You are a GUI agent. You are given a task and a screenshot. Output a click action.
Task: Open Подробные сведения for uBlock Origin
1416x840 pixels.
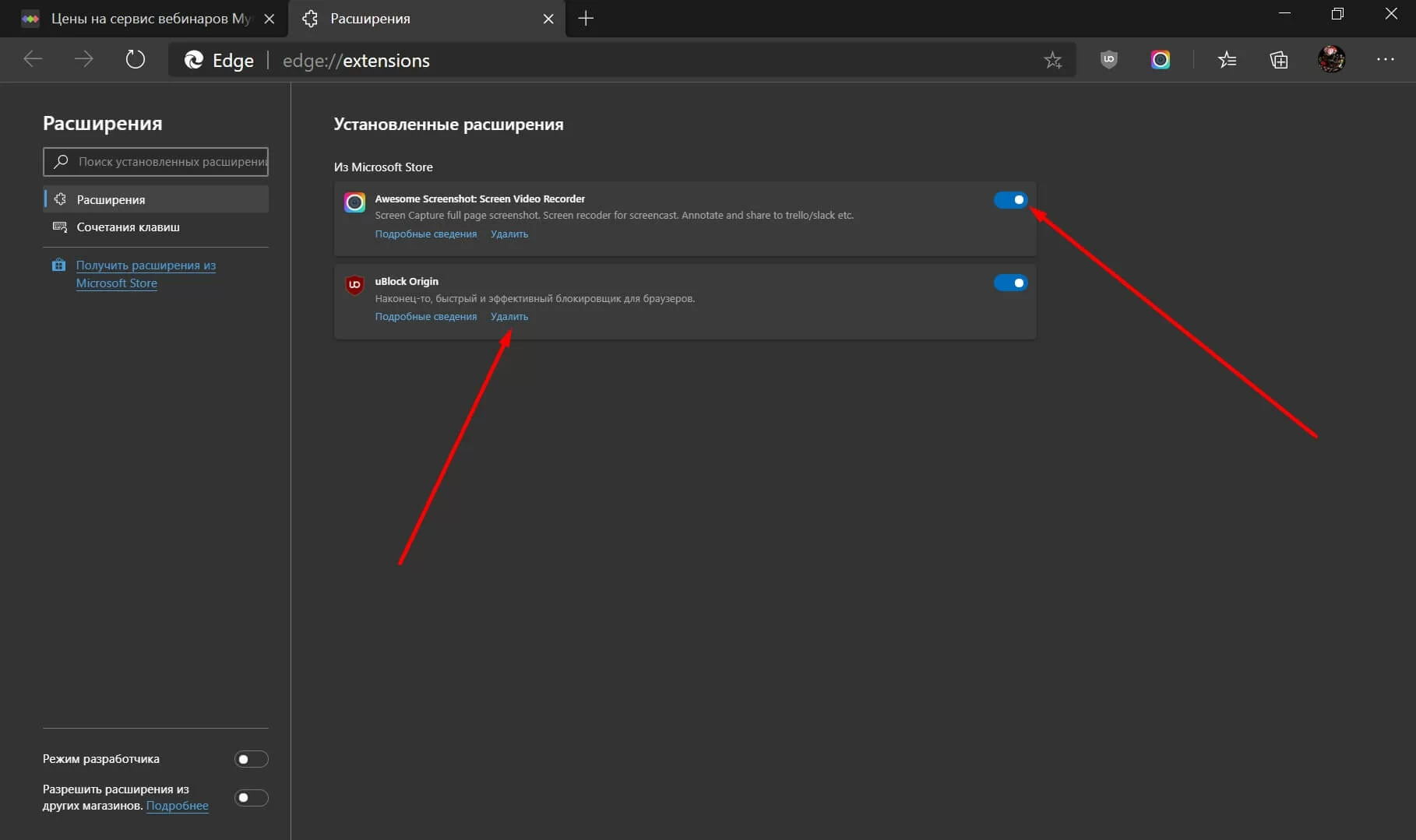[x=426, y=317]
